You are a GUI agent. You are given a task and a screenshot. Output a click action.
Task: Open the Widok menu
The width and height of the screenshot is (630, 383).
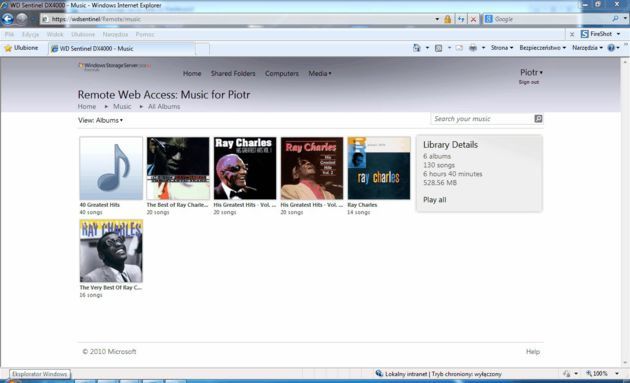pos(55,35)
